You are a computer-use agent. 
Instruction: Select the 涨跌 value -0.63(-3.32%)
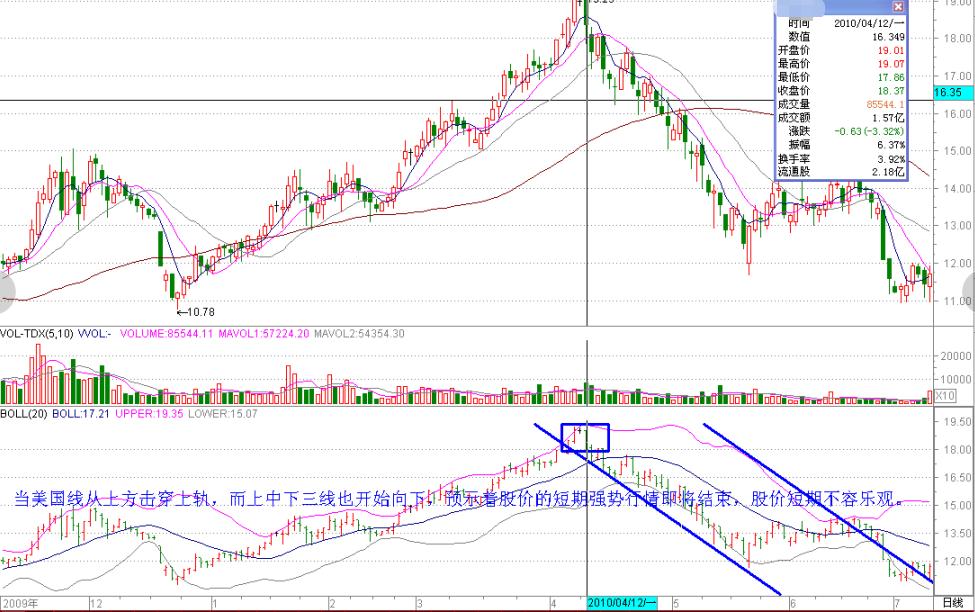click(x=869, y=131)
